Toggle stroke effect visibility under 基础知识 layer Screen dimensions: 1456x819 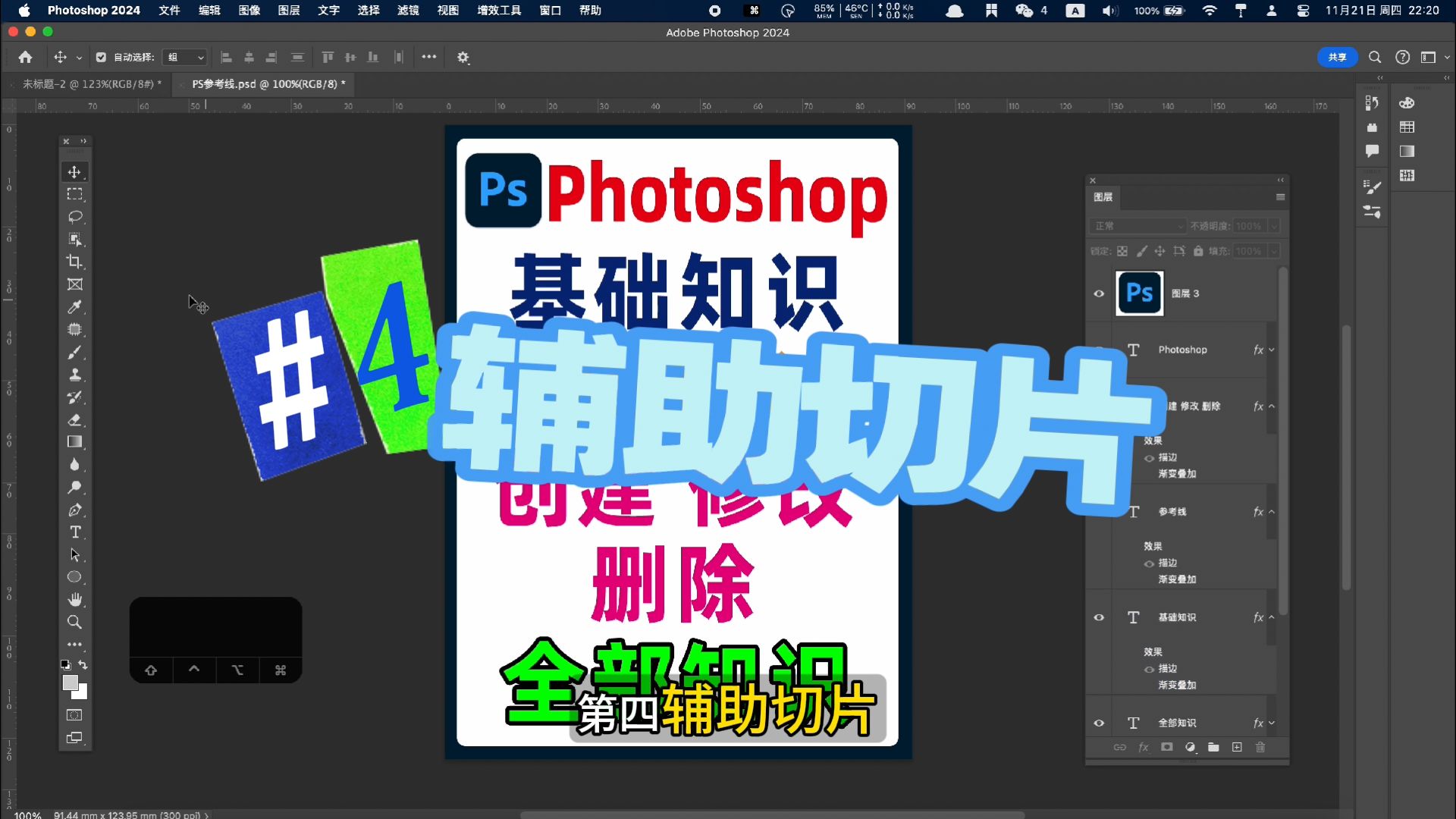[x=1150, y=669]
